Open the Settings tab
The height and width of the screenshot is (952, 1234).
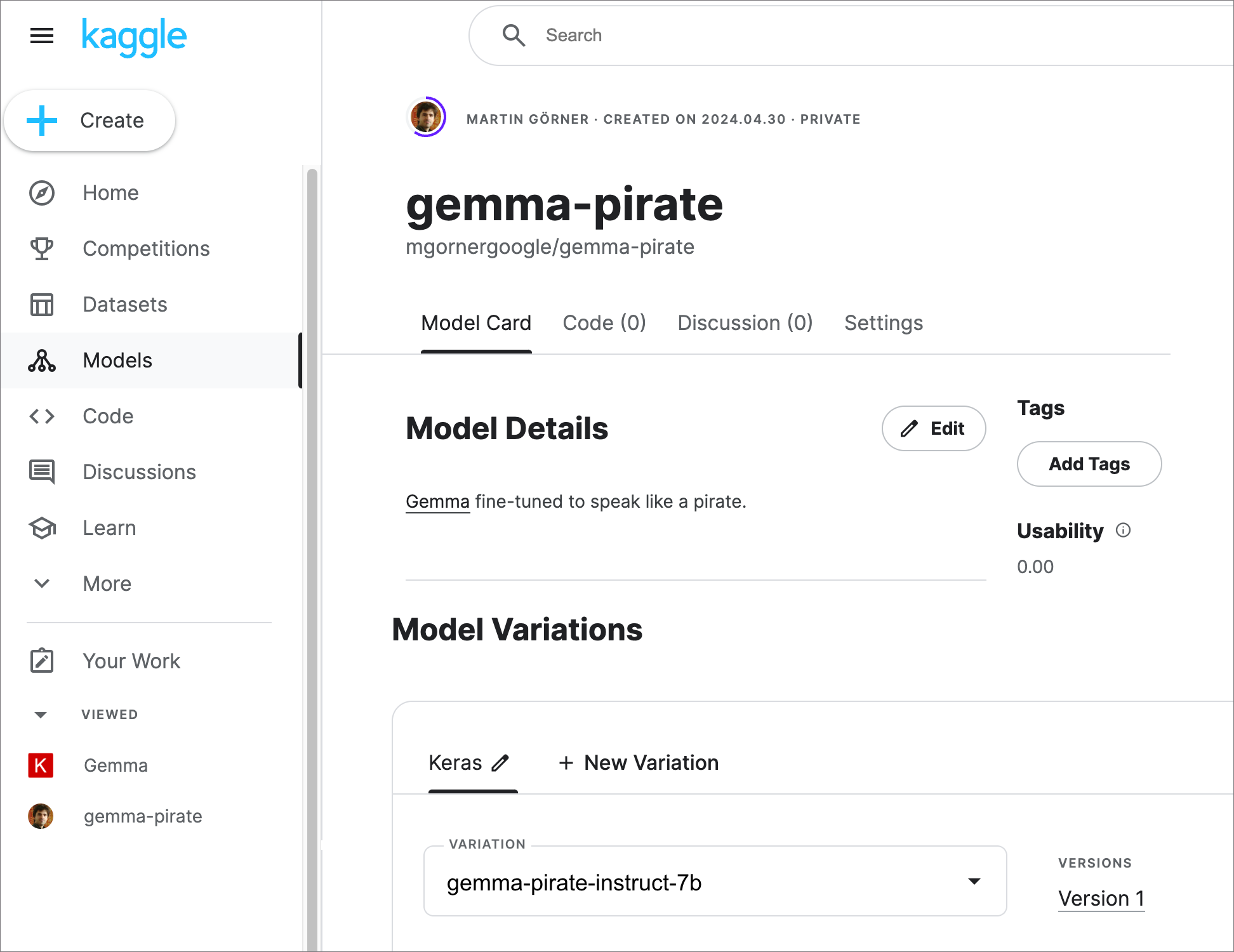[884, 323]
